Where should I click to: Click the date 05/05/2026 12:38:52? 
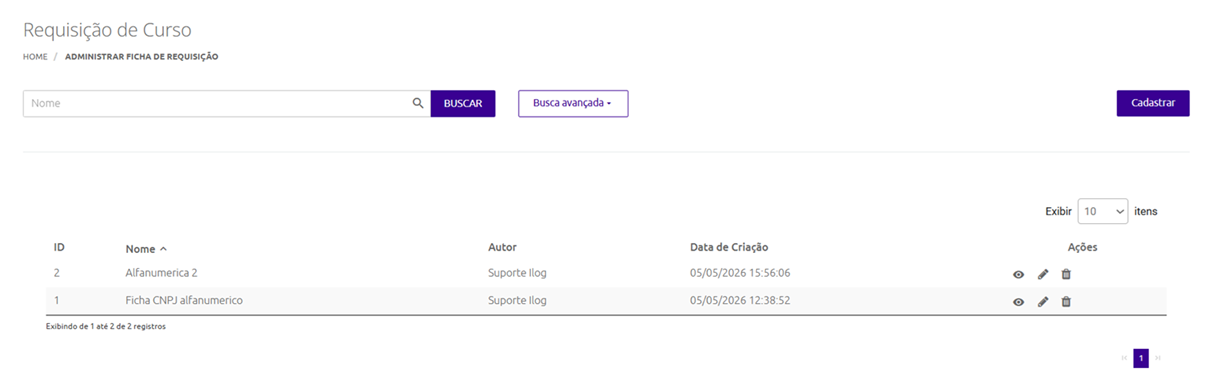(x=740, y=300)
